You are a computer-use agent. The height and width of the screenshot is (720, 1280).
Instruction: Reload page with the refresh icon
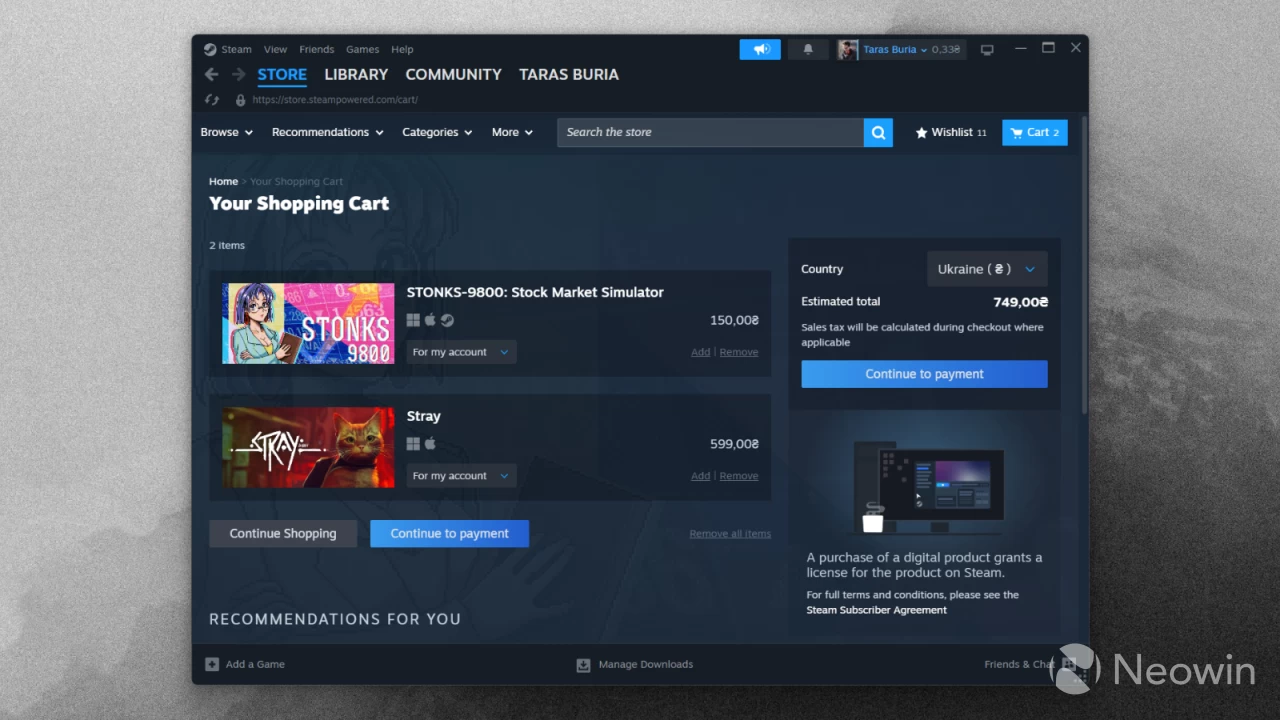tap(212, 100)
